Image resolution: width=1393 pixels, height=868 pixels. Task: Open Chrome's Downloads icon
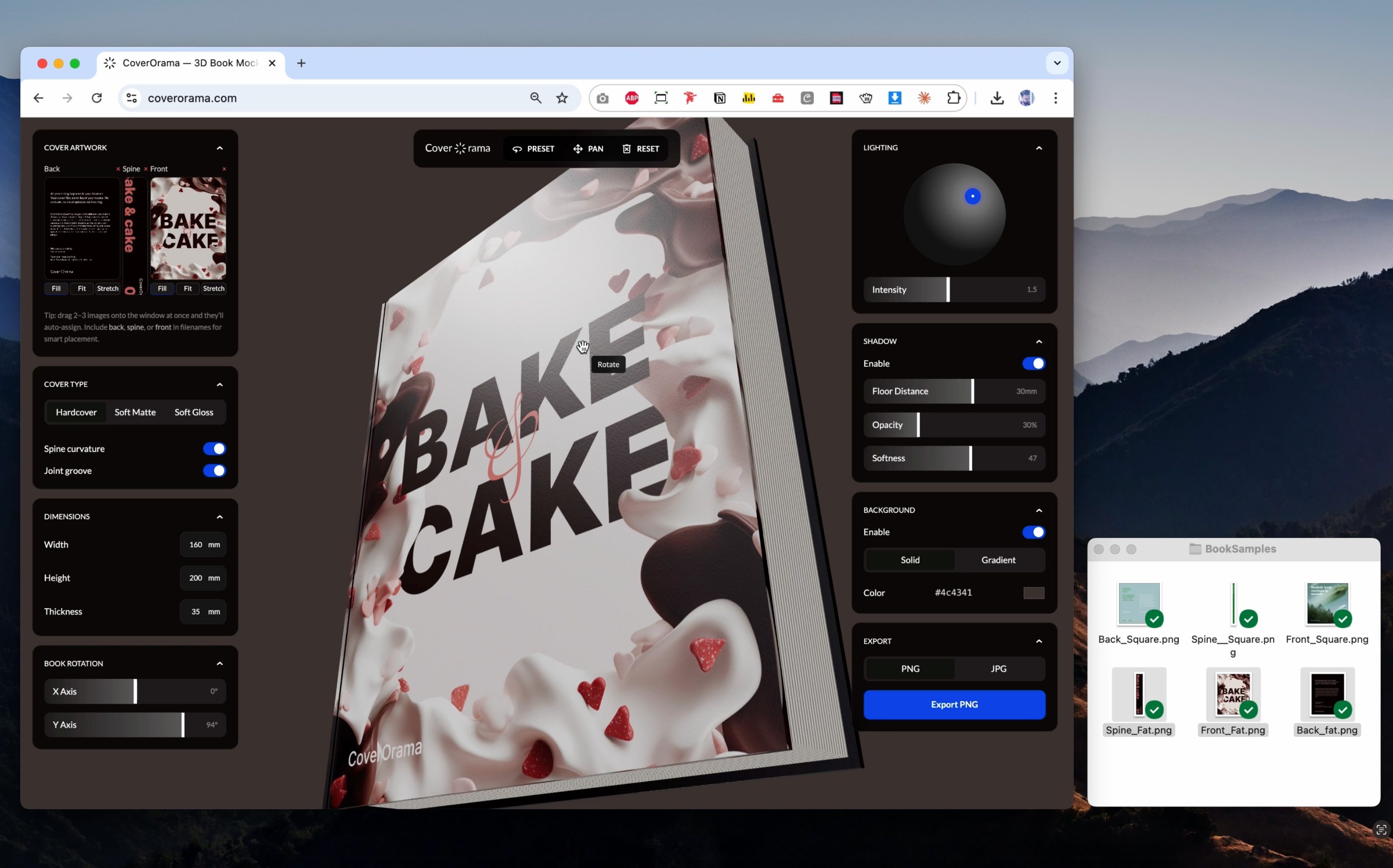coord(997,97)
